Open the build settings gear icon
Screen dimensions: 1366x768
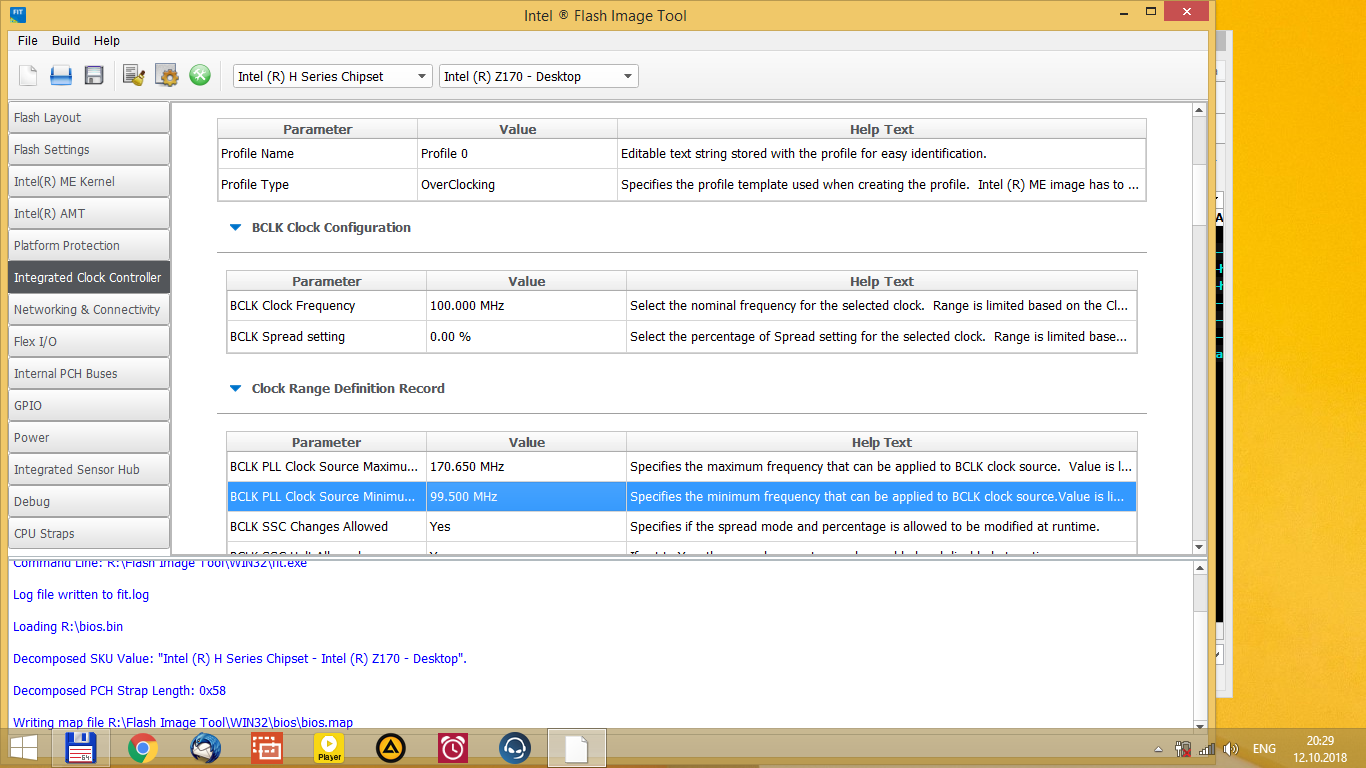pyautogui.click(x=167, y=75)
